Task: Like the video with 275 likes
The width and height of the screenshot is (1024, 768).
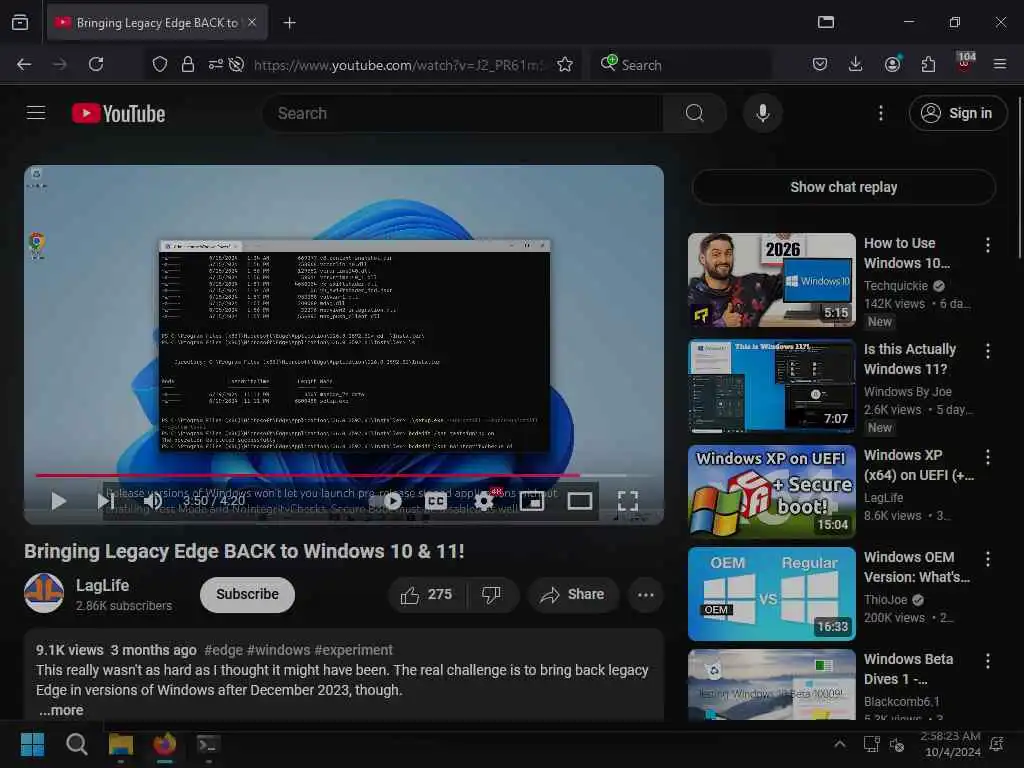Action: [427, 594]
